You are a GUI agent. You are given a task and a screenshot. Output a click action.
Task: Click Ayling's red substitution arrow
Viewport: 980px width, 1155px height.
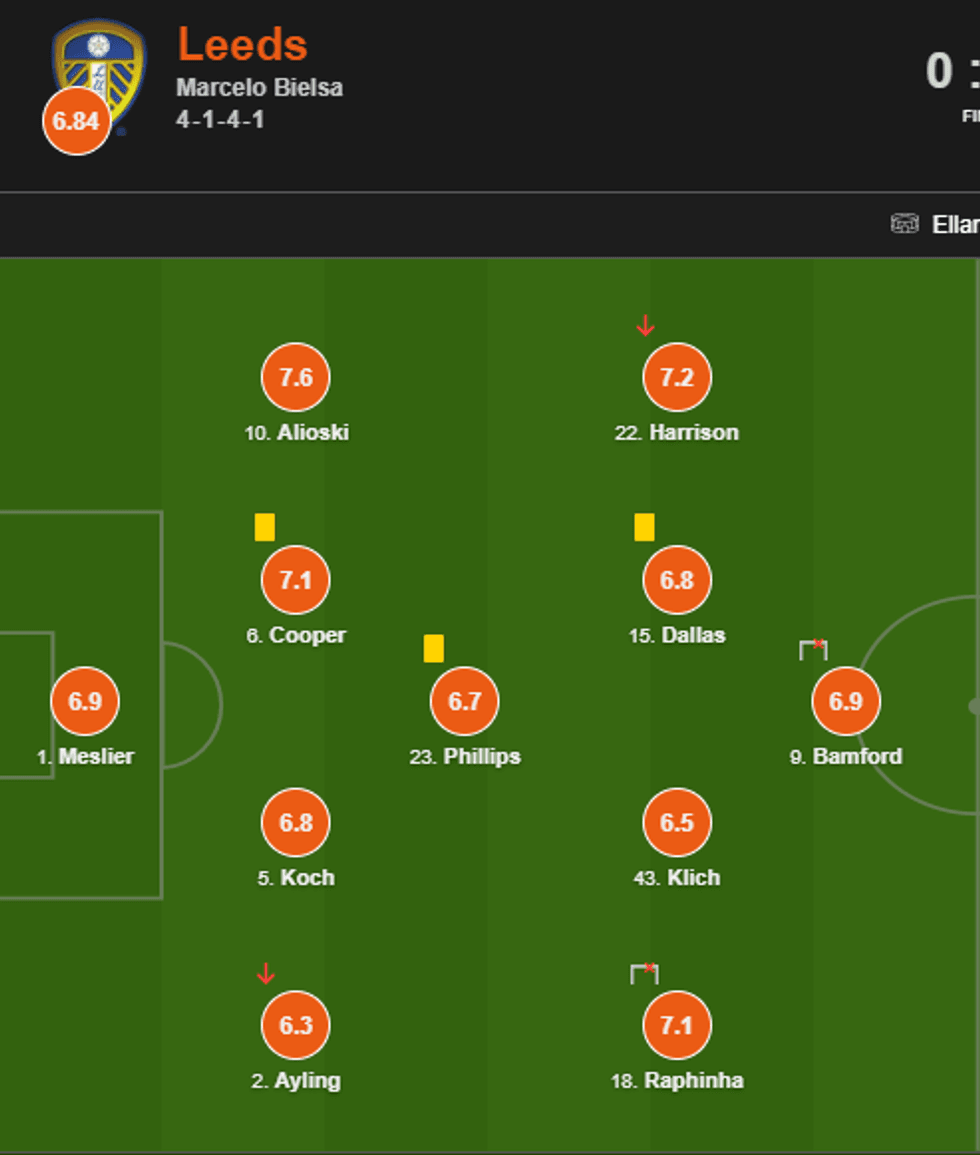coord(265,972)
